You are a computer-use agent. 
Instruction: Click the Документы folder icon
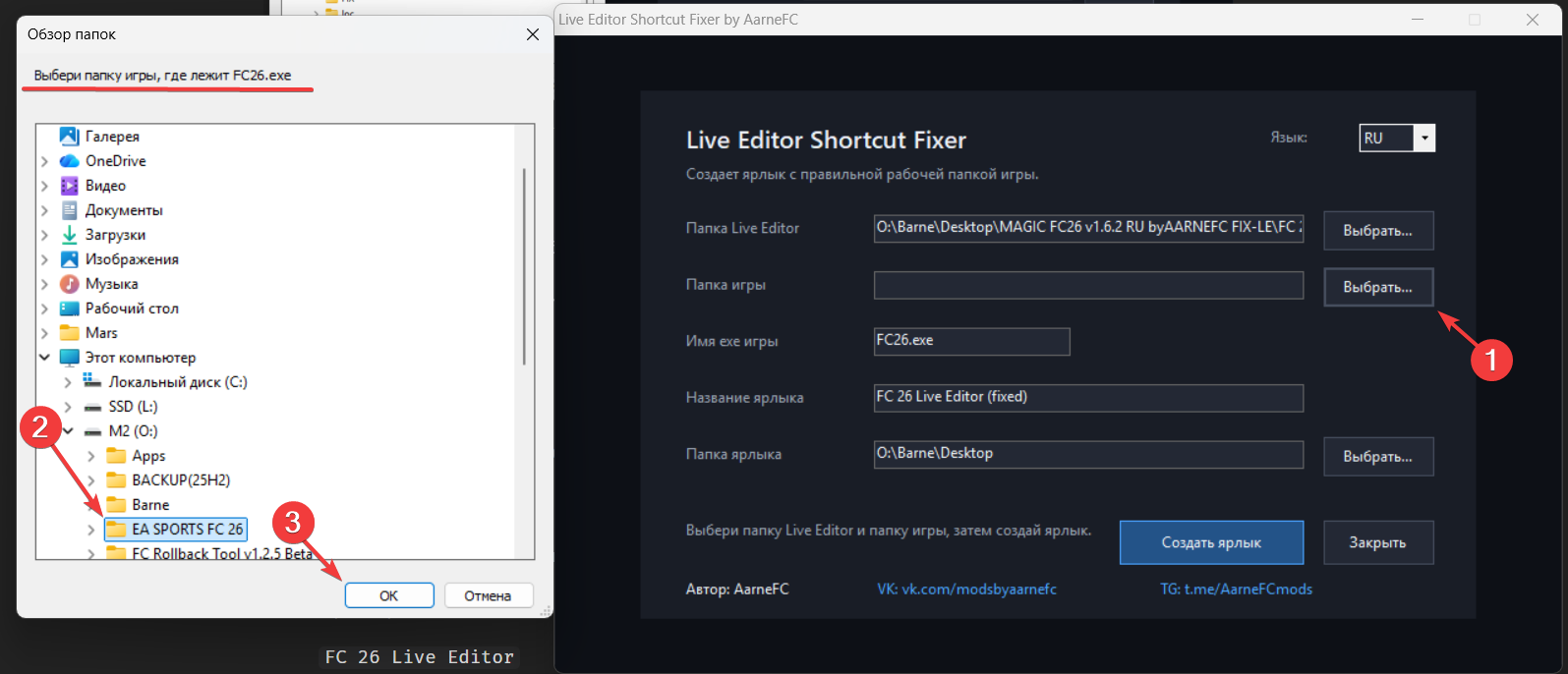[x=69, y=209]
